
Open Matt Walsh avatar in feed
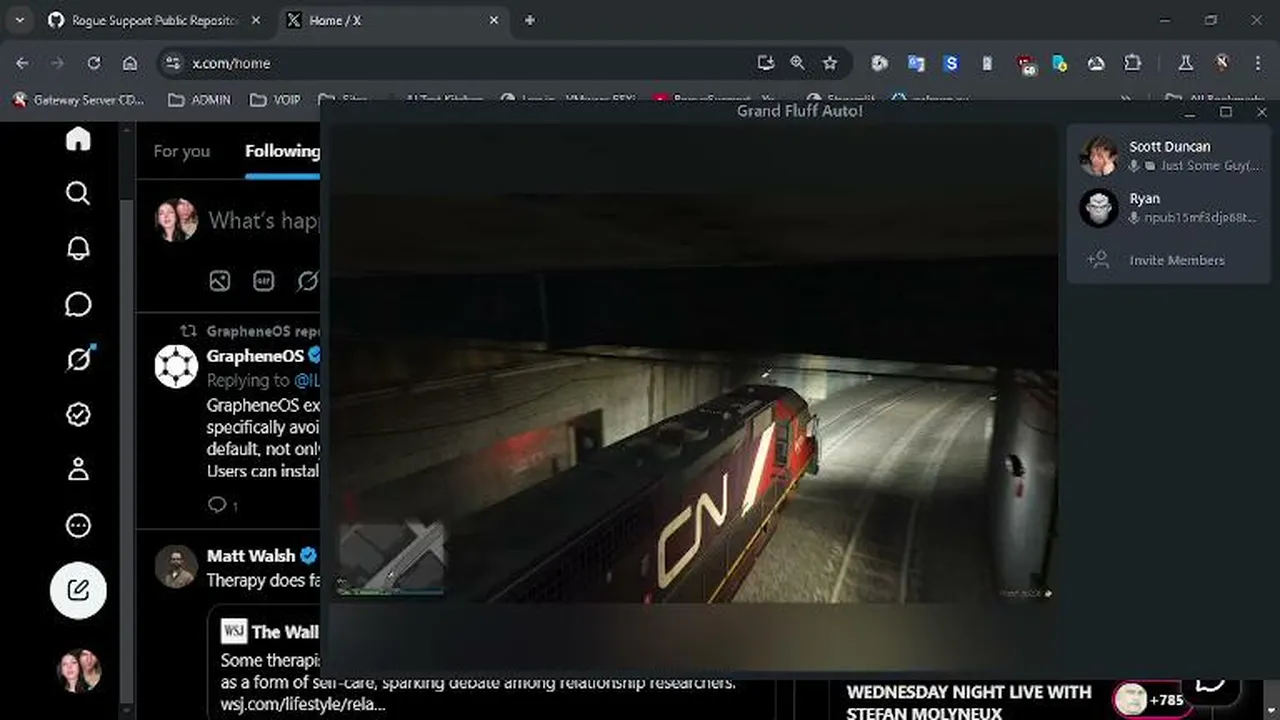176,567
